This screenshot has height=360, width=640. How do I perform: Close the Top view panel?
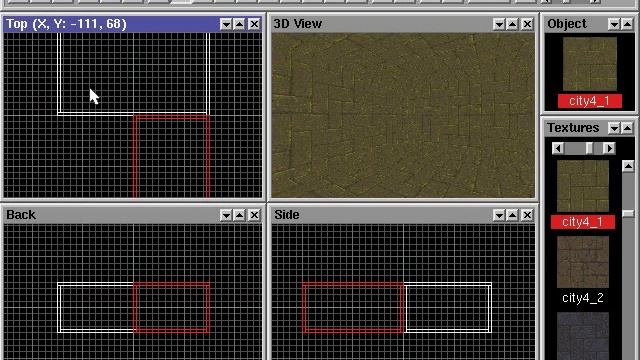pos(254,24)
